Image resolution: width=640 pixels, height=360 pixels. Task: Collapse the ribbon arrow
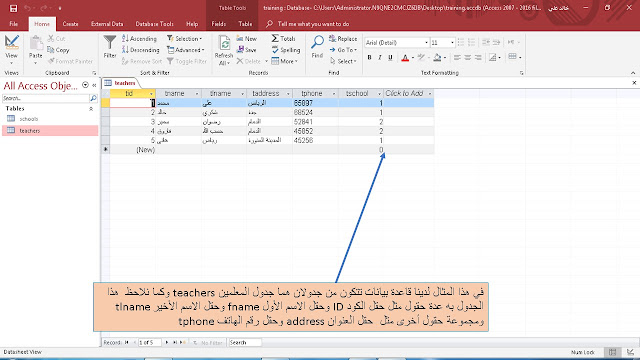coord(633,73)
